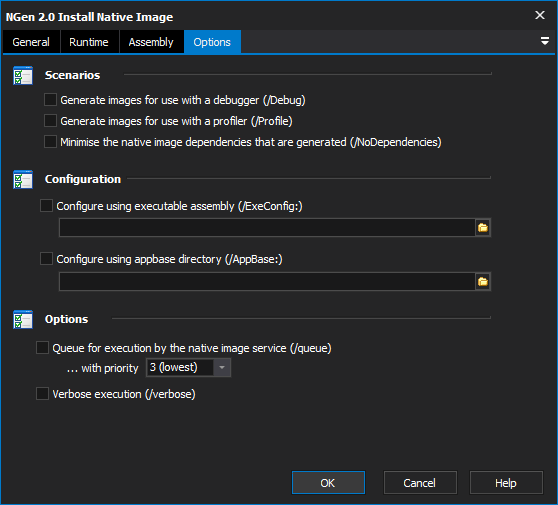Browse for the ExeConfig executable assembly file

[483, 227]
